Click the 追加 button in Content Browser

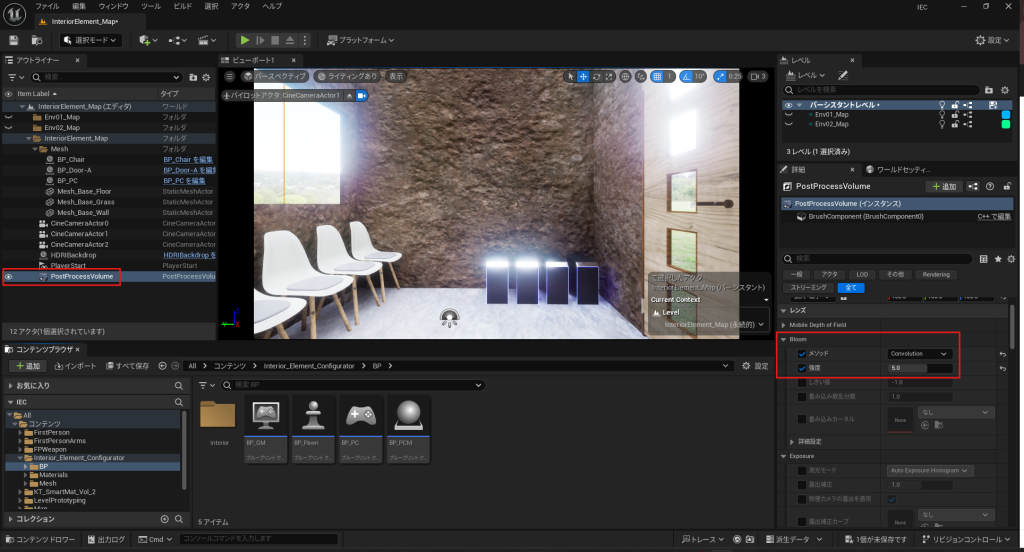click(x=27, y=366)
